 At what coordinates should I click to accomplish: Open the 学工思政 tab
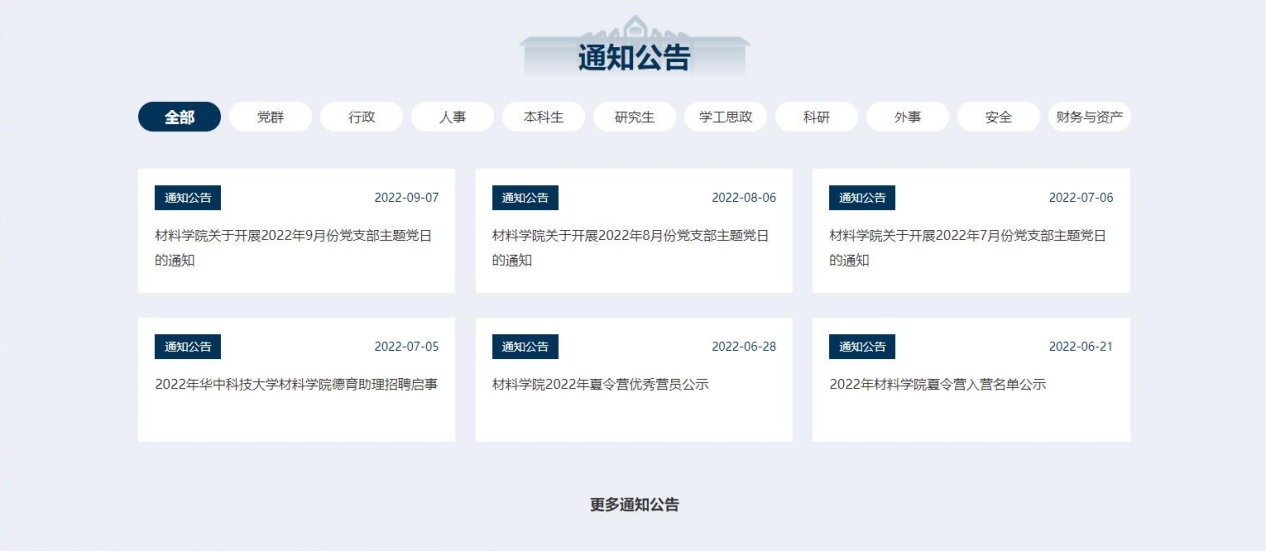(725, 117)
